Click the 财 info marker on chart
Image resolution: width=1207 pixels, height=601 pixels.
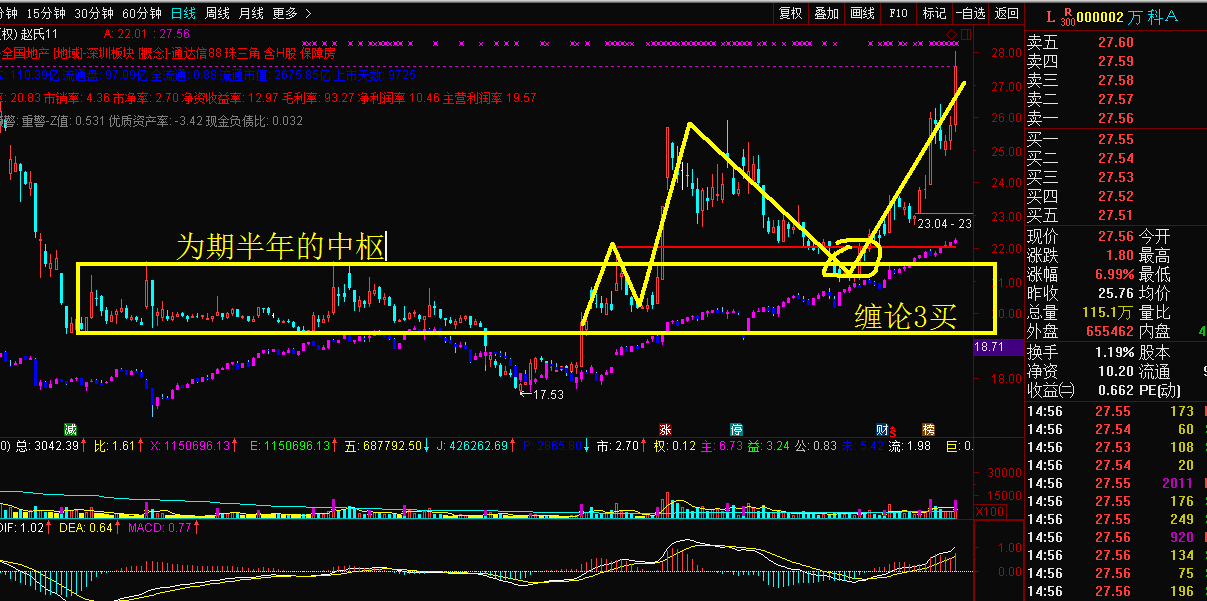coord(882,429)
